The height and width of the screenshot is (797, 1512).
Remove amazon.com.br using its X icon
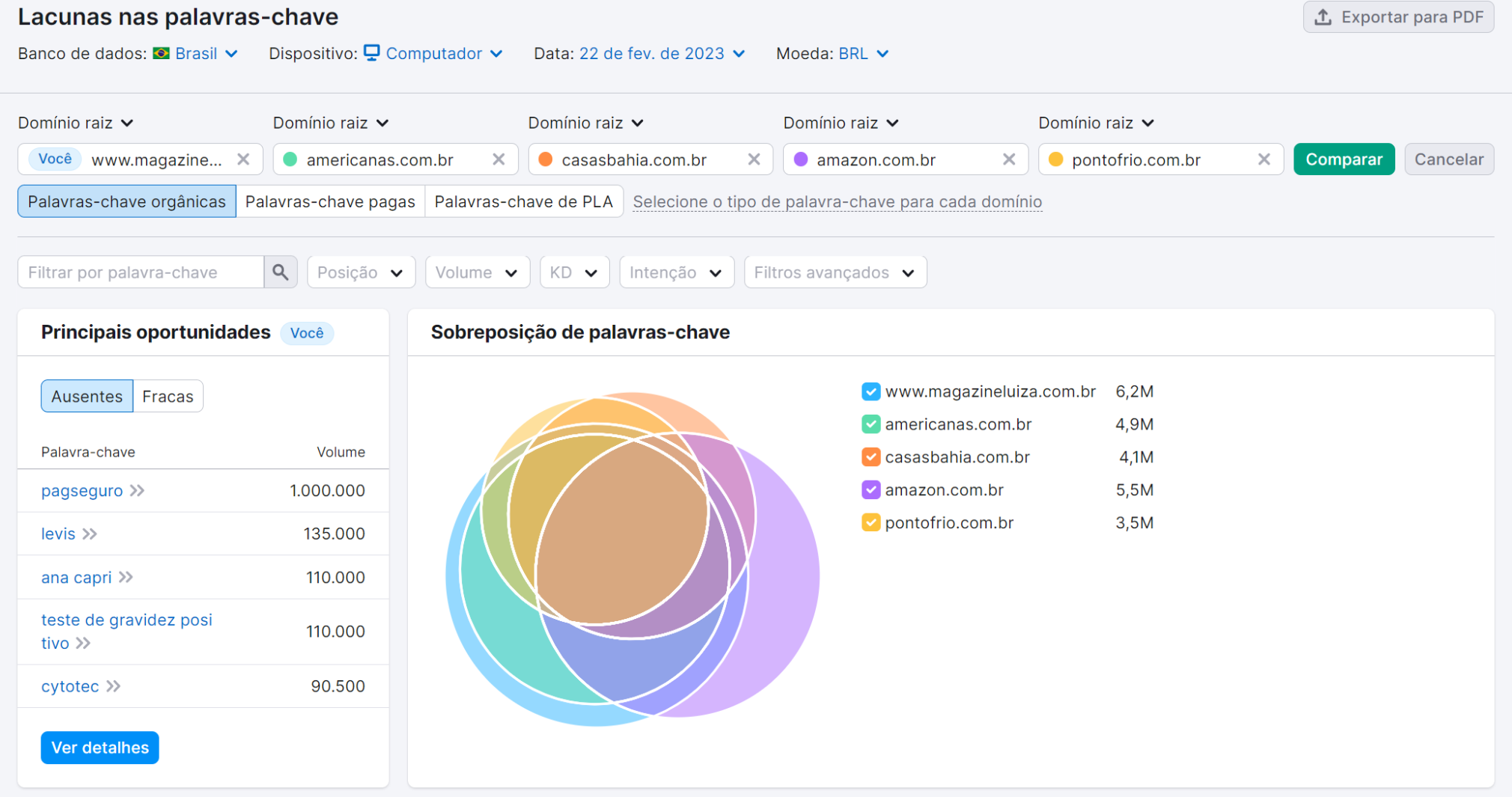click(x=1009, y=159)
